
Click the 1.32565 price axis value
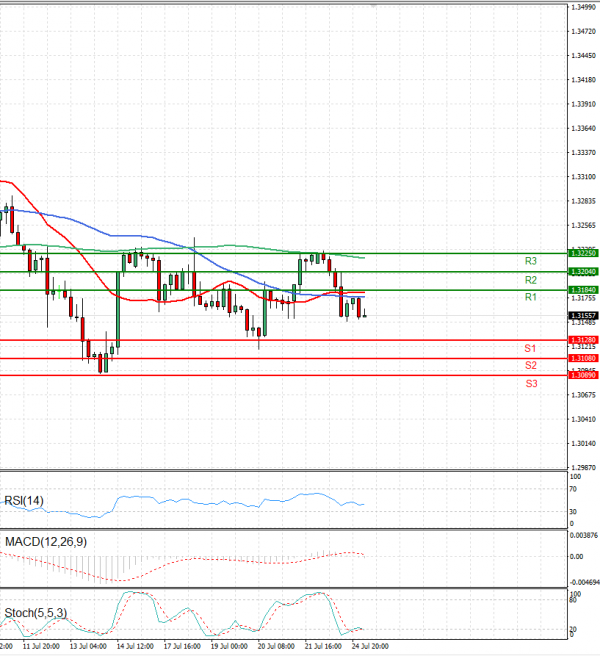click(x=583, y=225)
